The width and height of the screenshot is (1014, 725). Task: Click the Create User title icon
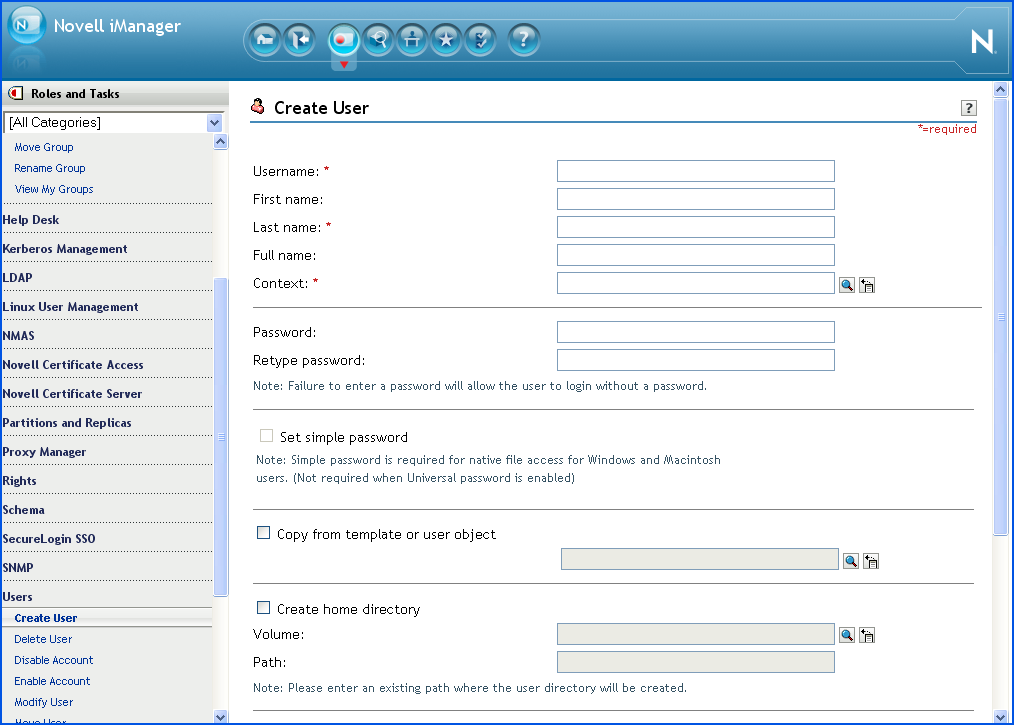(x=258, y=107)
